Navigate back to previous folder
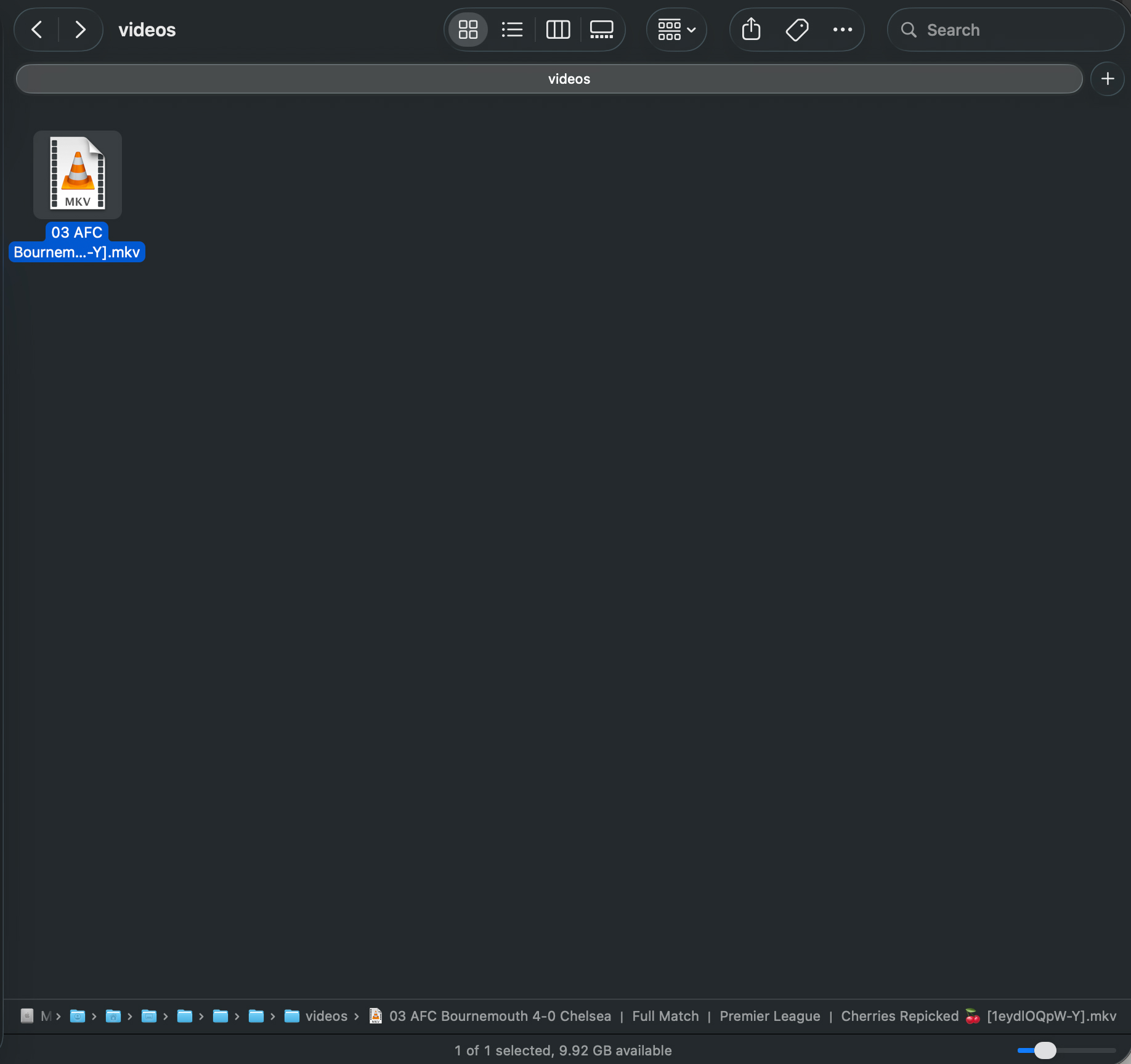The image size is (1131, 1064). pos(36,29)
